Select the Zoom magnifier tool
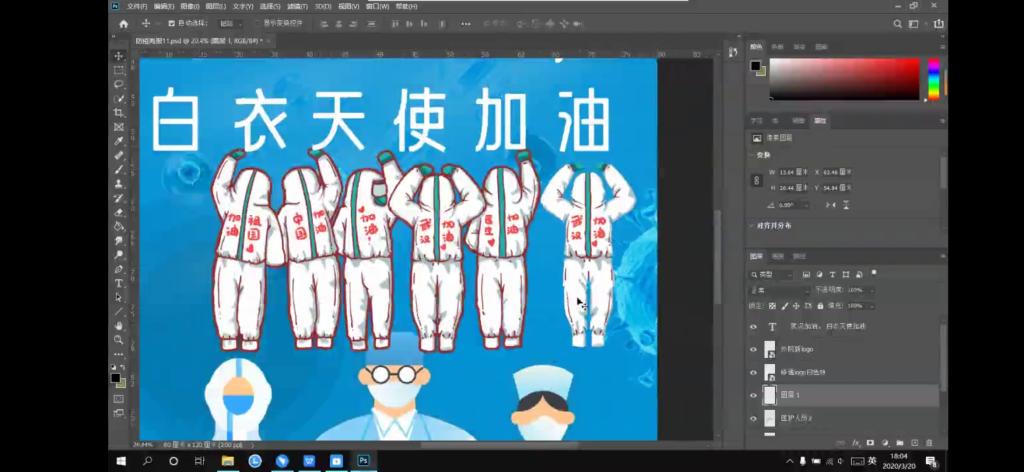The width and height of the screenshot is (1024, 472). click(x=119, y=340)
